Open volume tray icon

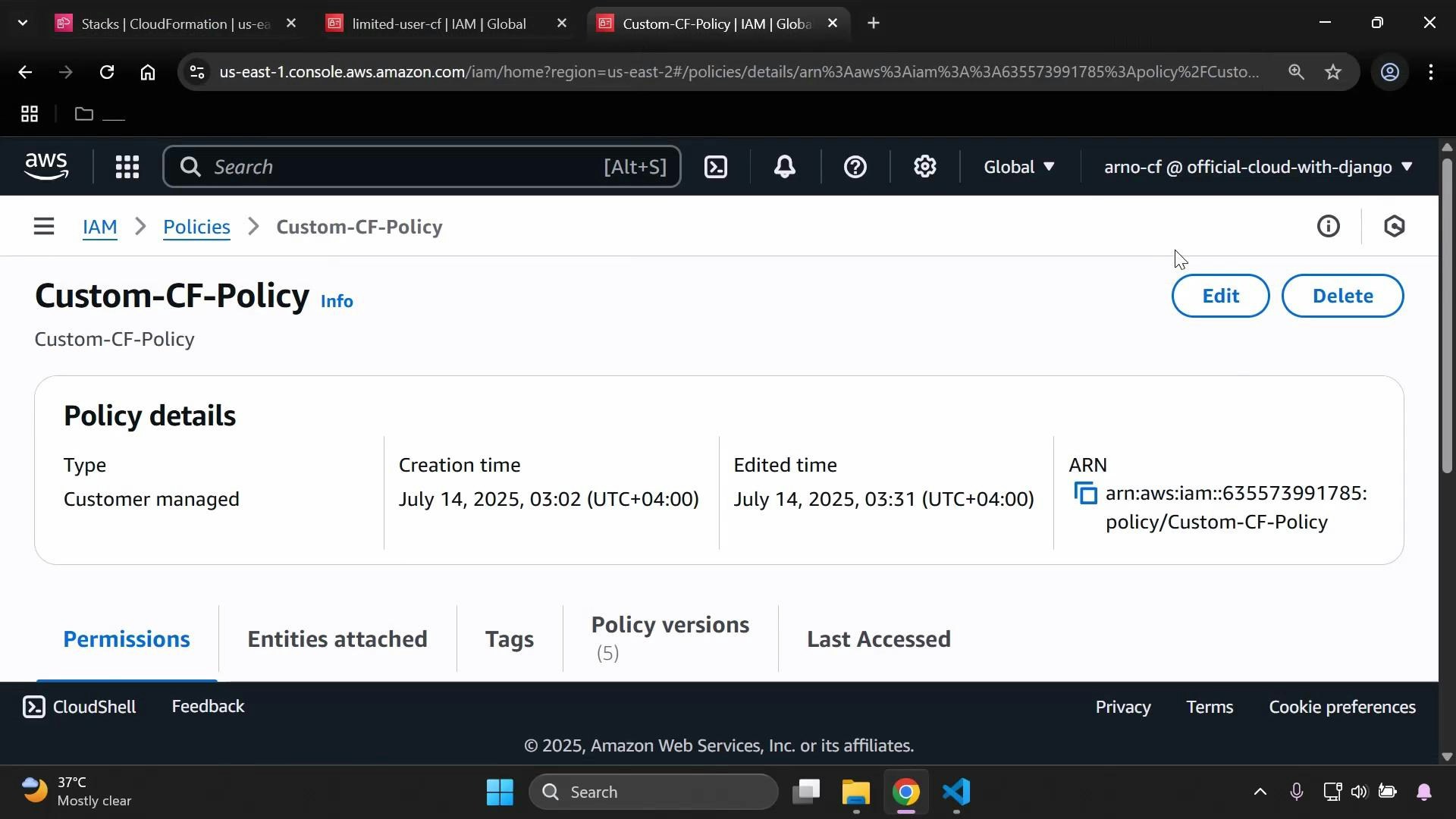tap(1359, 792)
